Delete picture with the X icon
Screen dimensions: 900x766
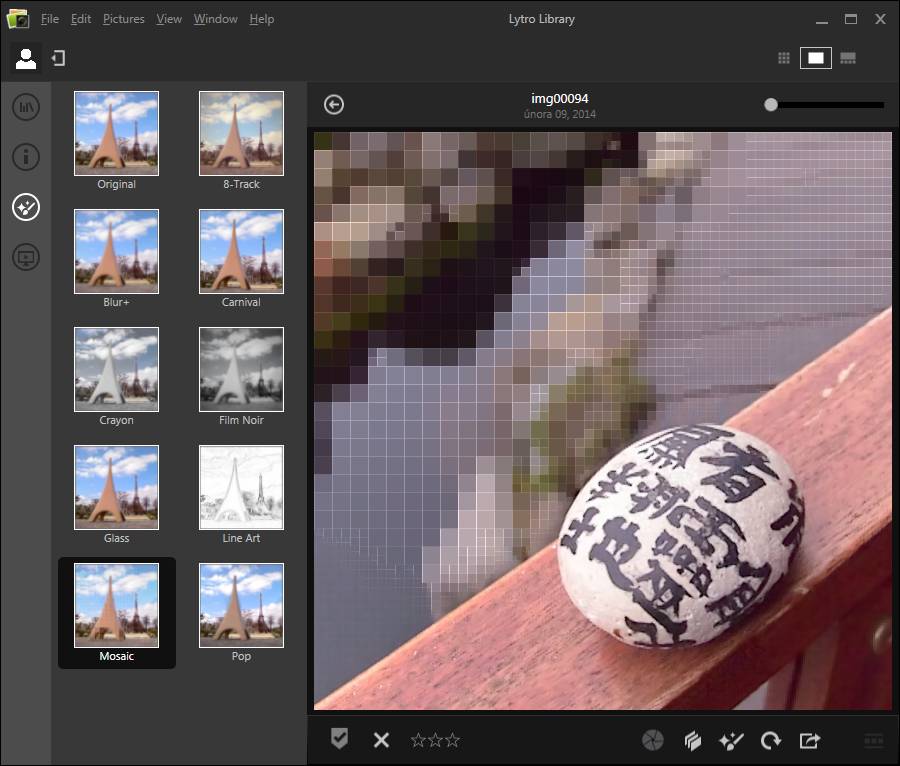coord(381,740)
